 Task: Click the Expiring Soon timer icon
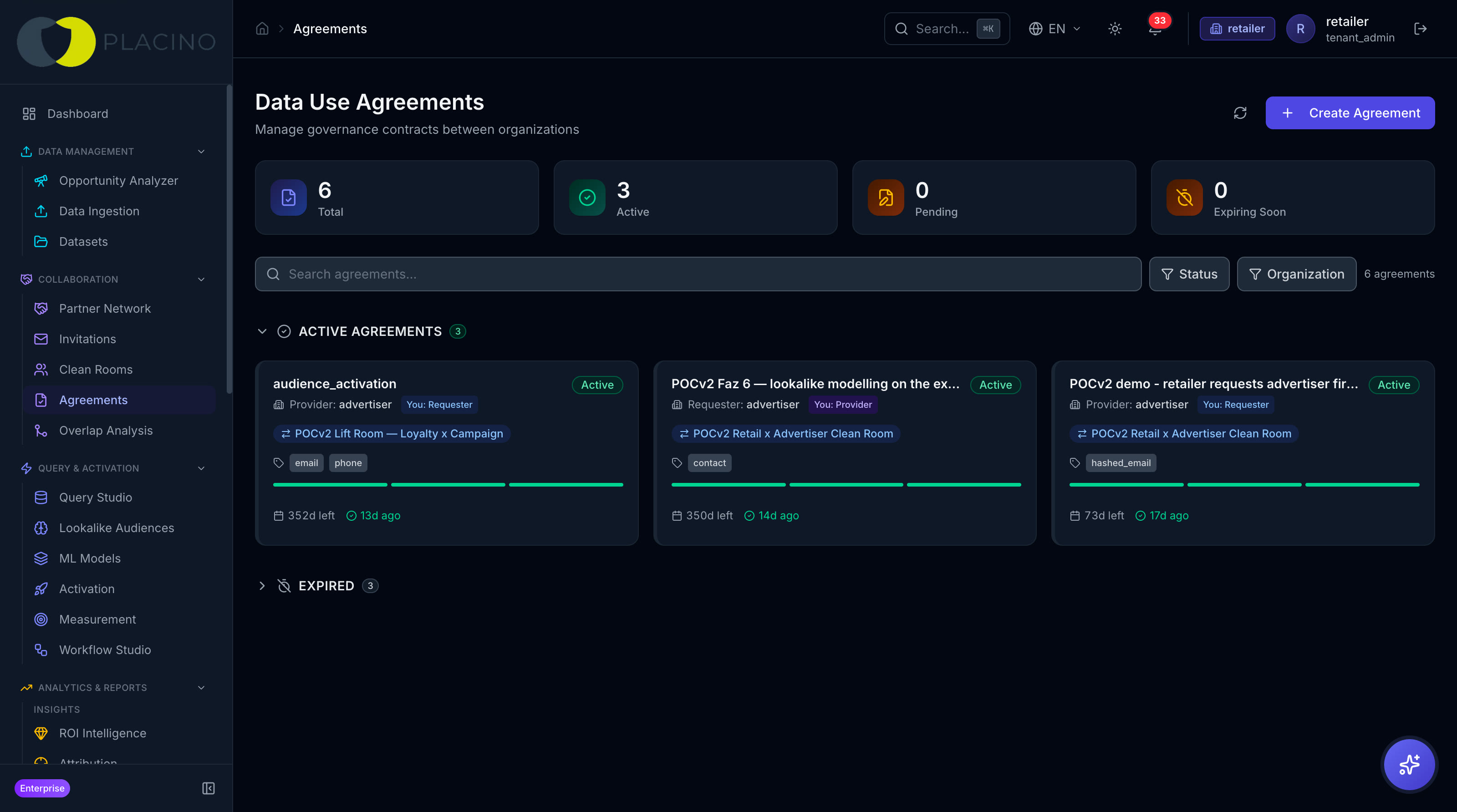click(1184, 198)
